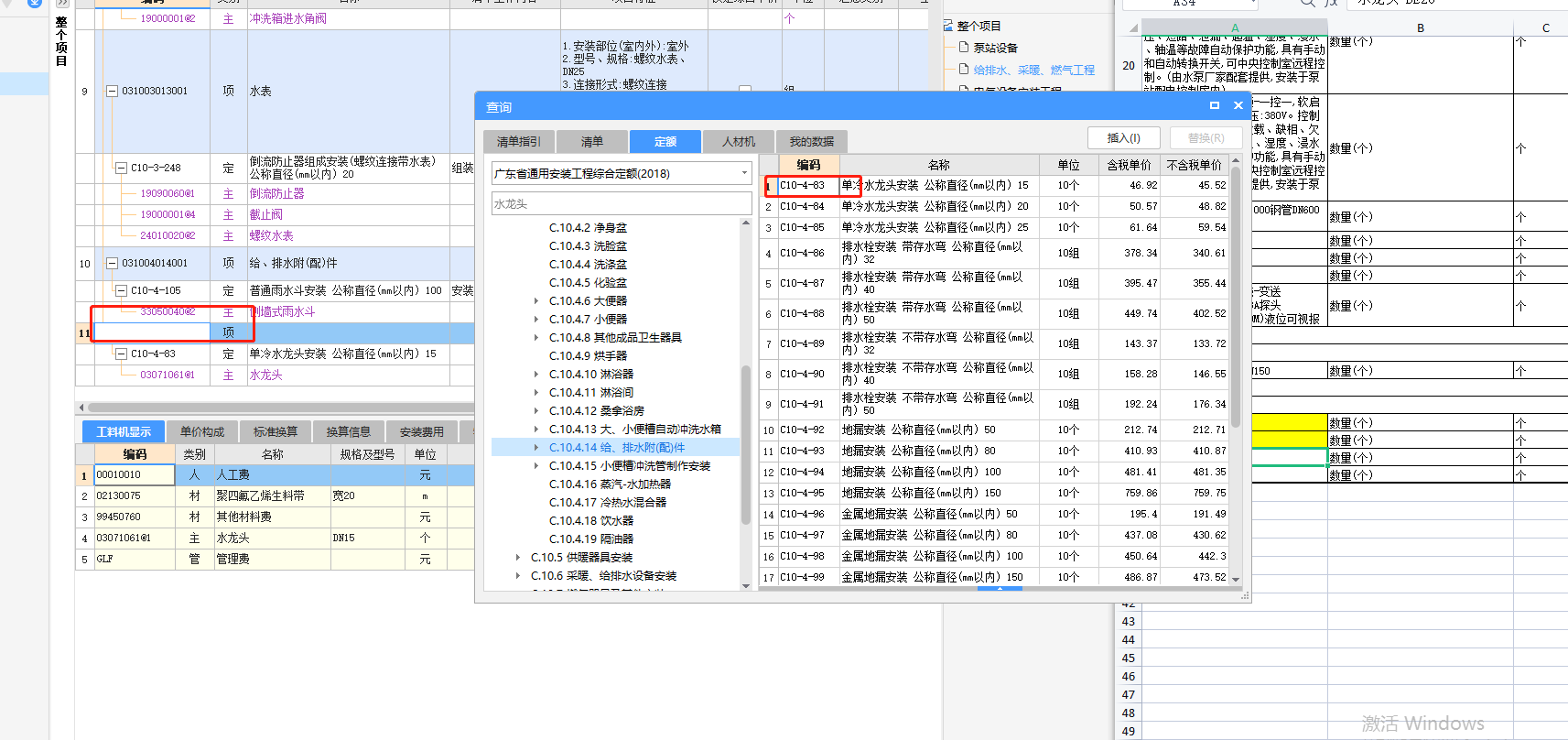Image resolution: width=1568 pixels, height=740 pixels.
Task: Maximize the 查询 dialog window
Action: point(1215,105)
